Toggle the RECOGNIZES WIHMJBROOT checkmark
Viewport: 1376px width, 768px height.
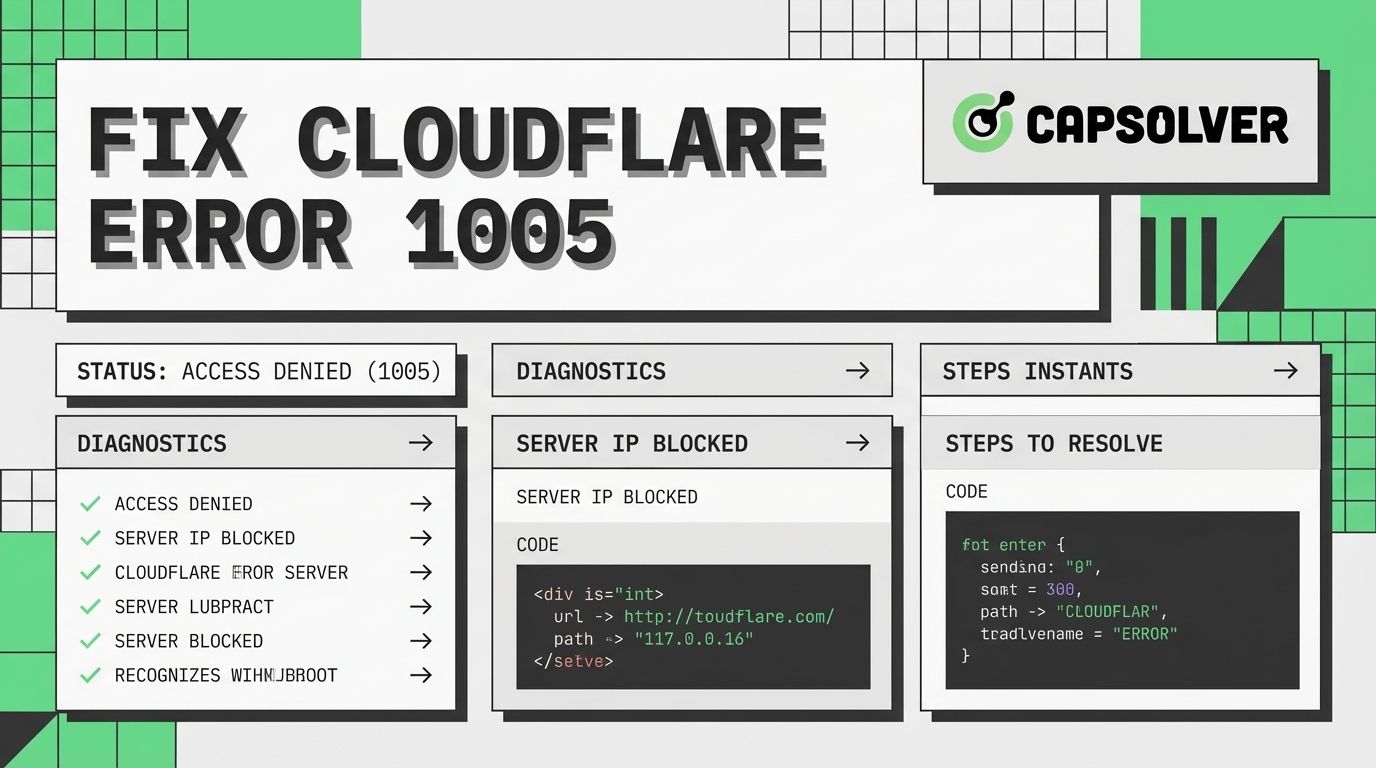[90, 675]
